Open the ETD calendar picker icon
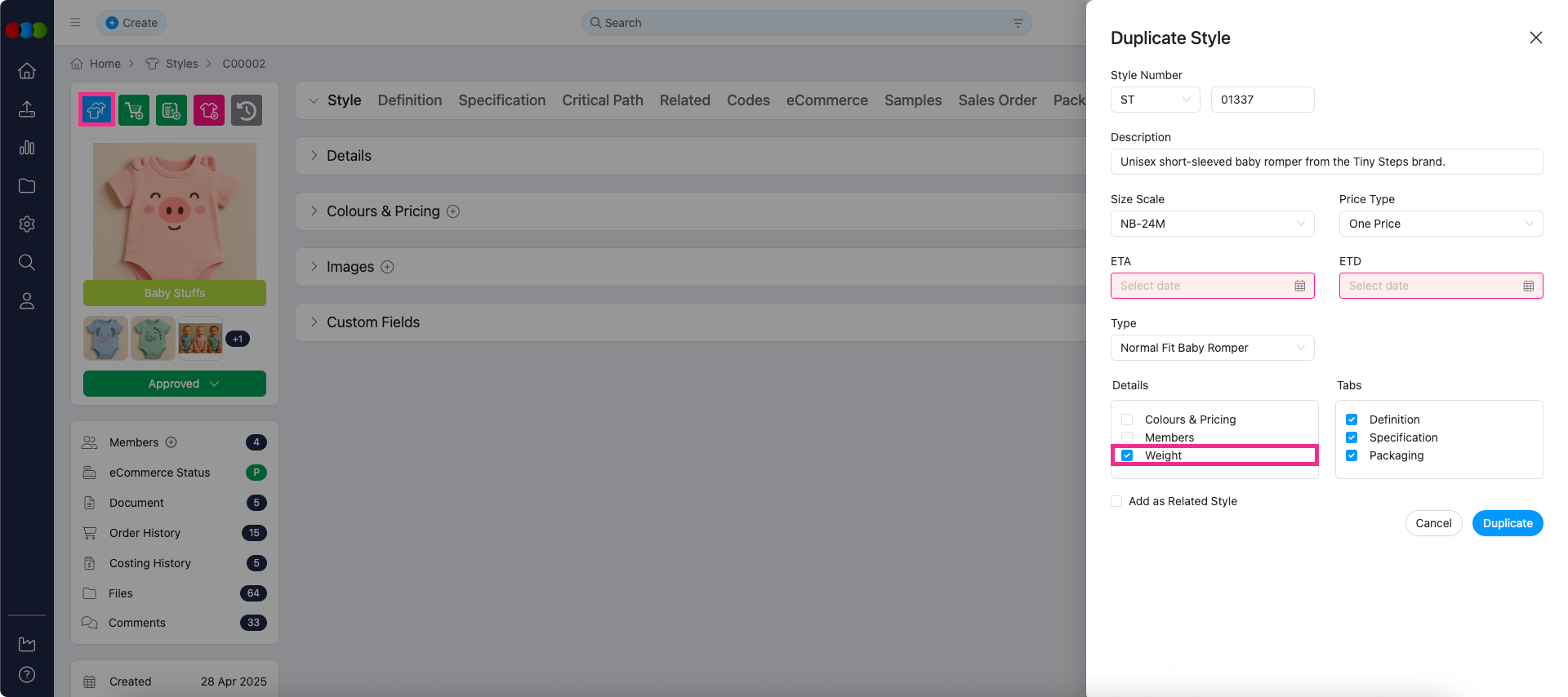Image resolution: width=1568 pixels, height=697 pixels. pyautogui.click(x=1528, y=286)
